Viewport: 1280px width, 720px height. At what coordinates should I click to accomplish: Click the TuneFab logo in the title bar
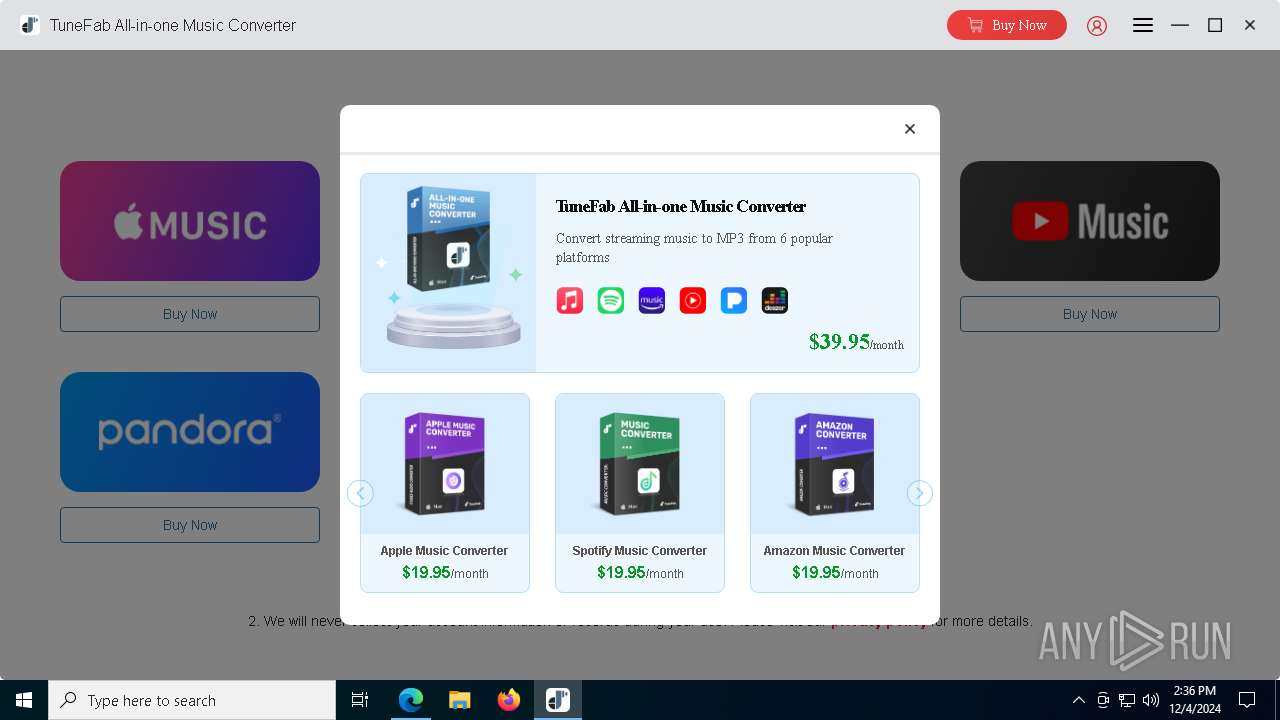click(30, 25)
